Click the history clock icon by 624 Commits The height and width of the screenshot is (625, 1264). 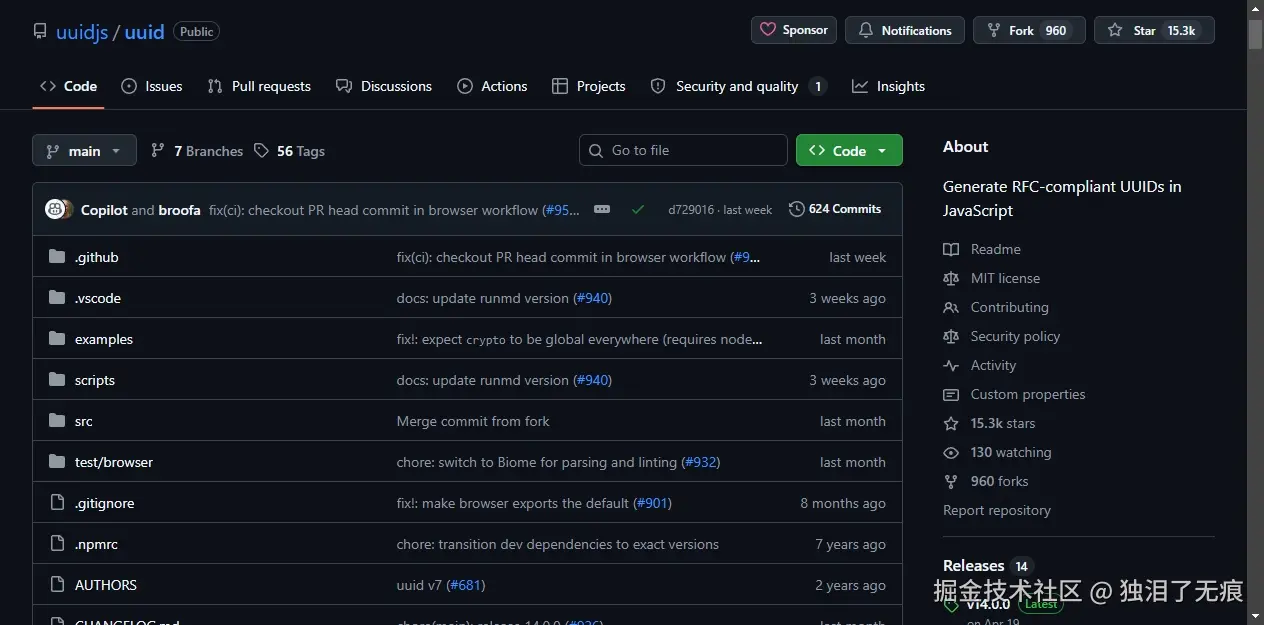coord(796,209)
